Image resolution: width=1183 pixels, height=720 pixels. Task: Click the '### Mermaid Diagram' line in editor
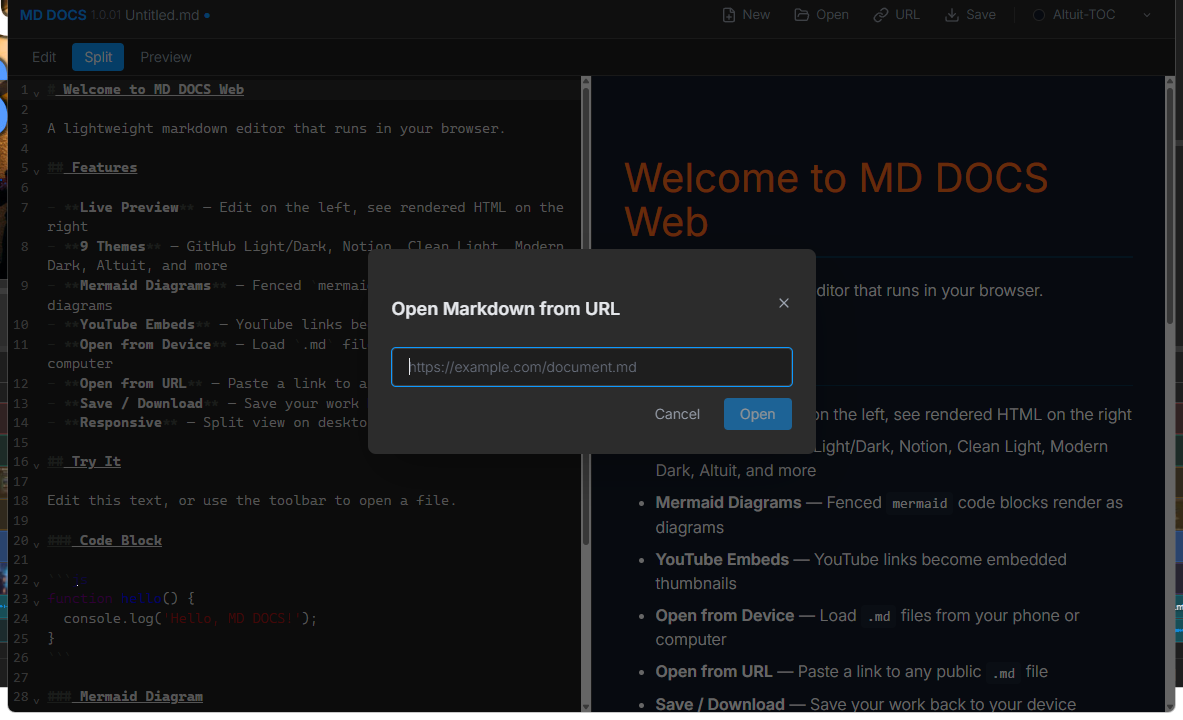124,697
